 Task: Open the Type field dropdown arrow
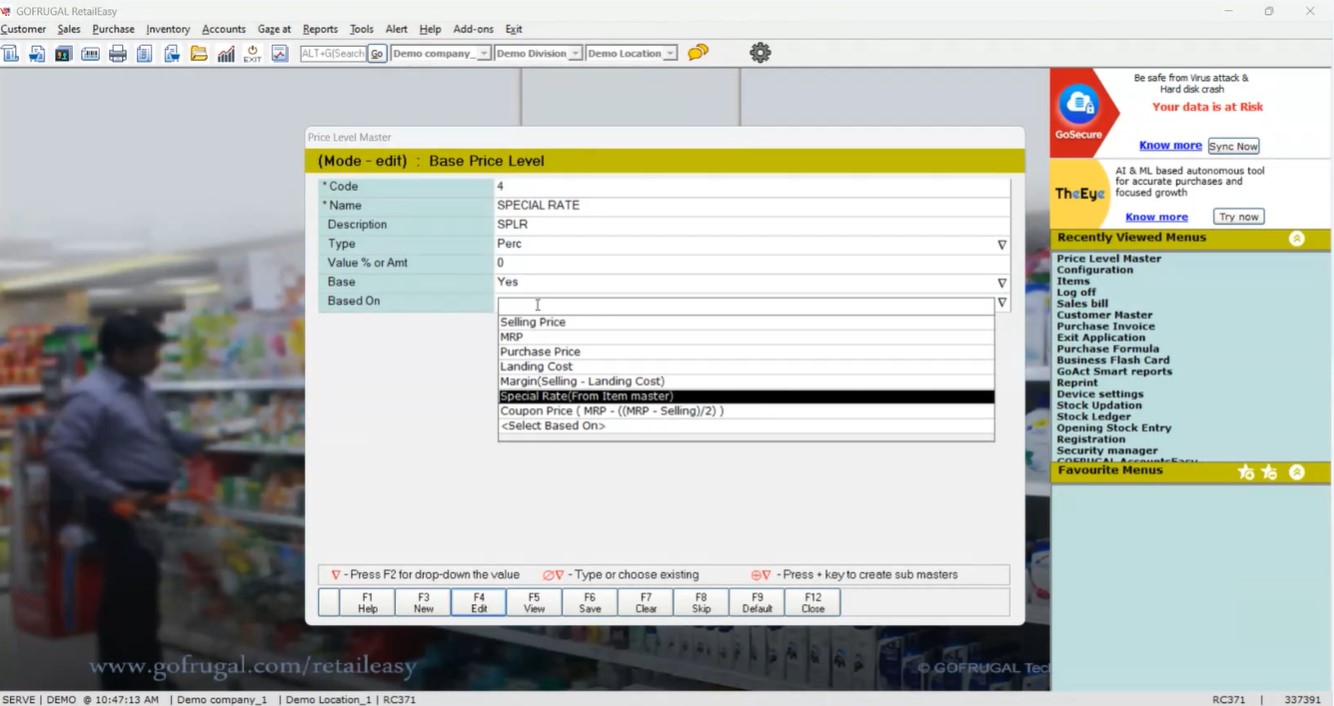pos(1001,245)
